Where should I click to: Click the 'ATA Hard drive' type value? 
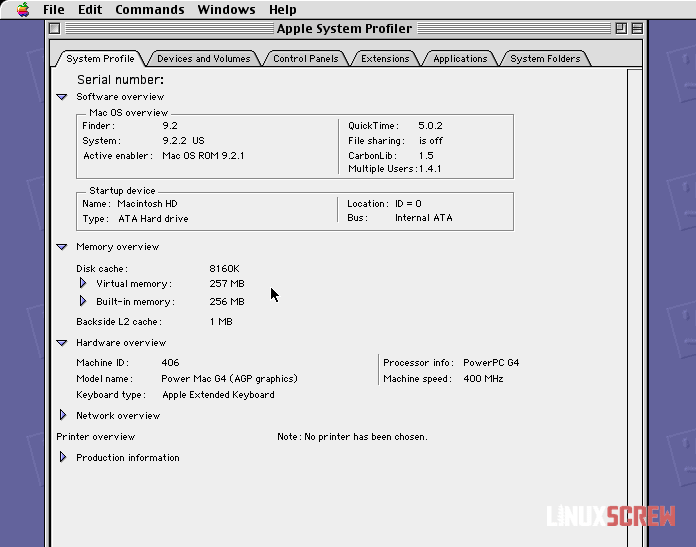[153, 219]
